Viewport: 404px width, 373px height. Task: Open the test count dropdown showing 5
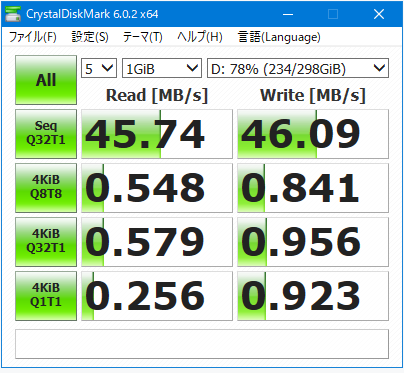tap(99, 69)
